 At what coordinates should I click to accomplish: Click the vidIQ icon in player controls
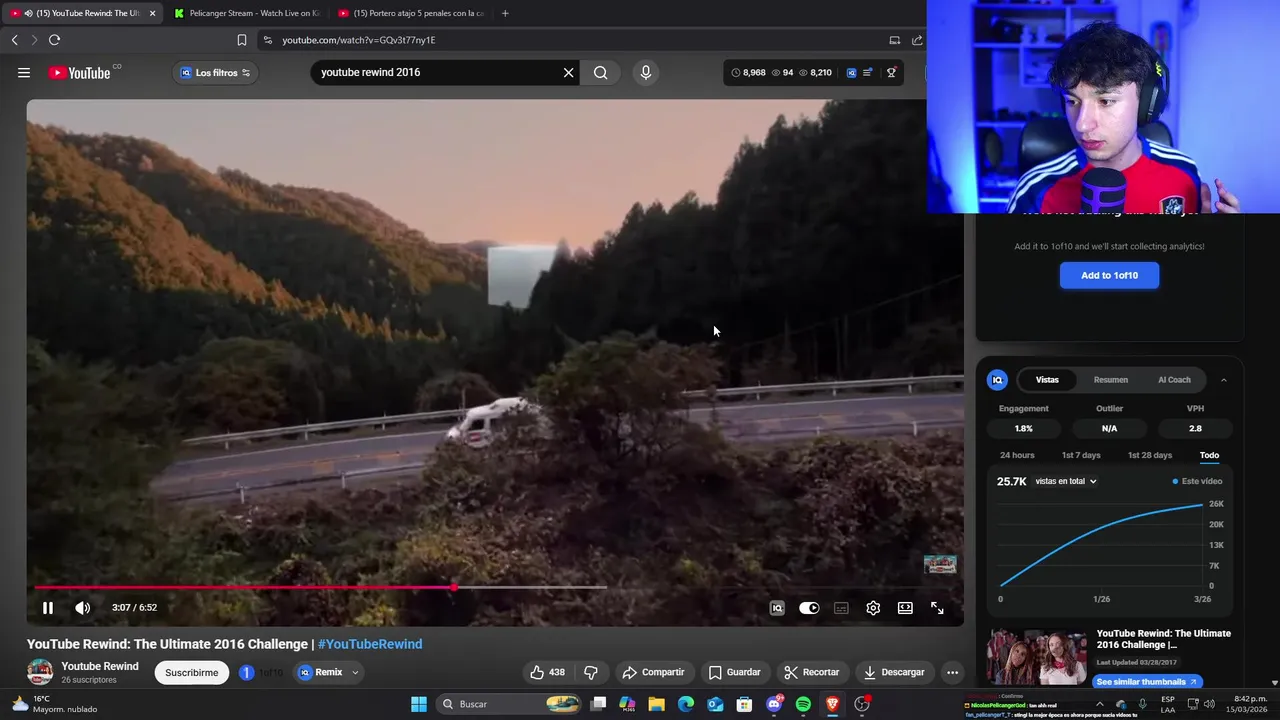(777, 608)
